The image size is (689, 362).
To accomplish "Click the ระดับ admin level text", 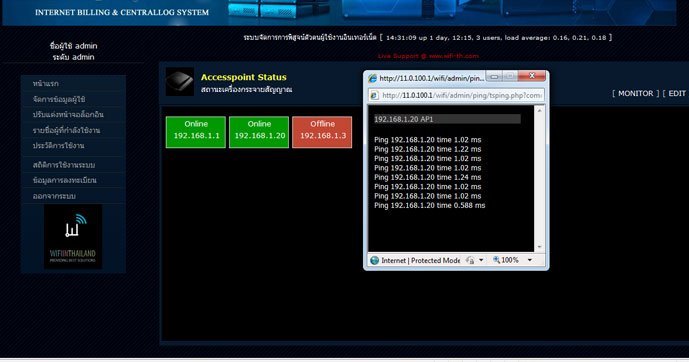I will click(x=73, y=57).
